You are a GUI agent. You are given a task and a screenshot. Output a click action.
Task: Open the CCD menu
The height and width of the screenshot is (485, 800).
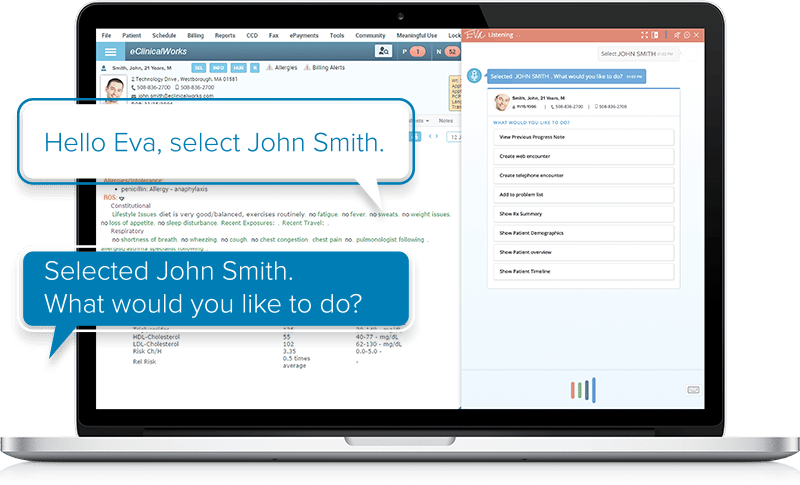[252, 35]
